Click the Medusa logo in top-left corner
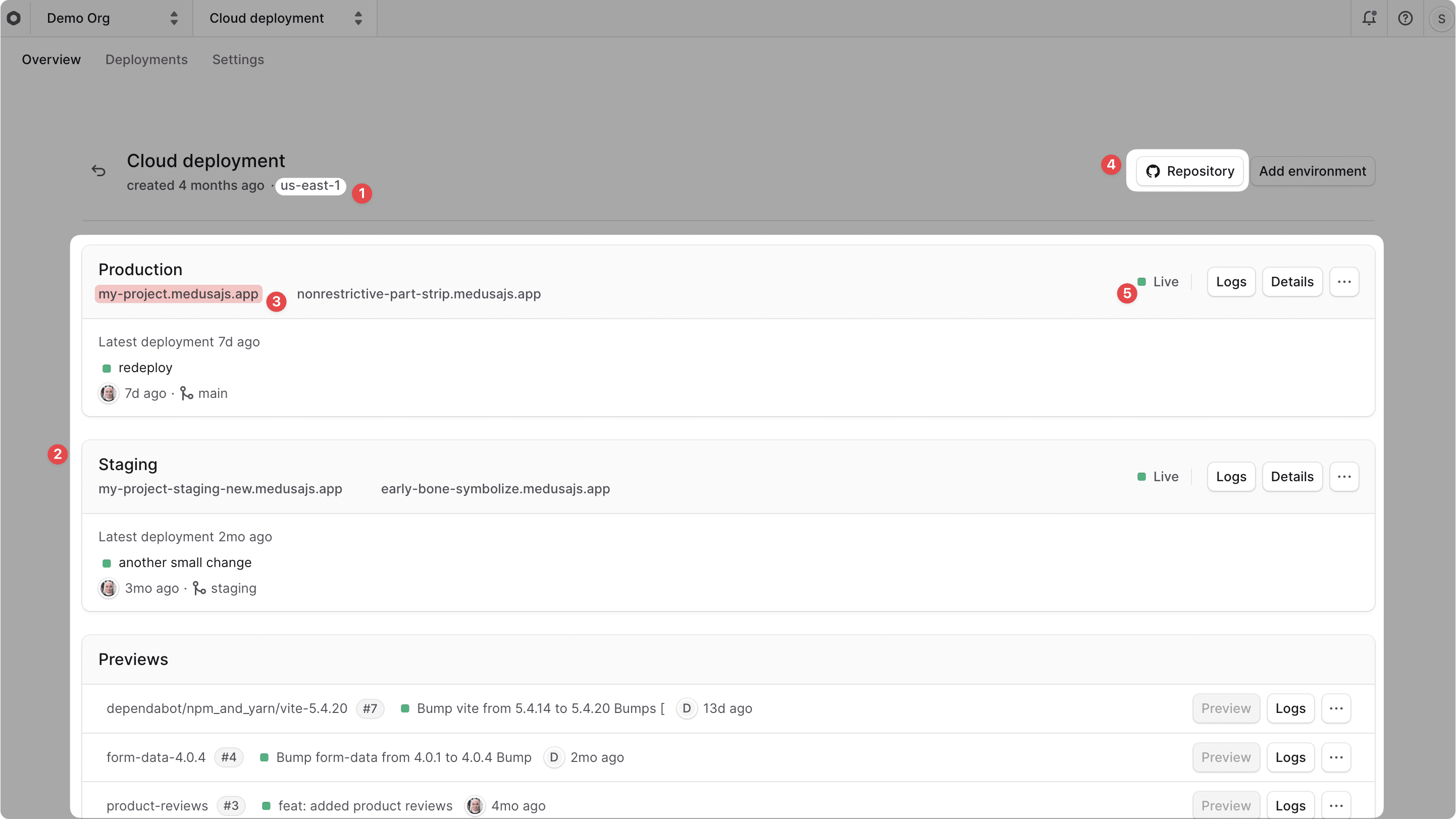The width and height of the screenshot is (1456, 819). tap(14, 18)
